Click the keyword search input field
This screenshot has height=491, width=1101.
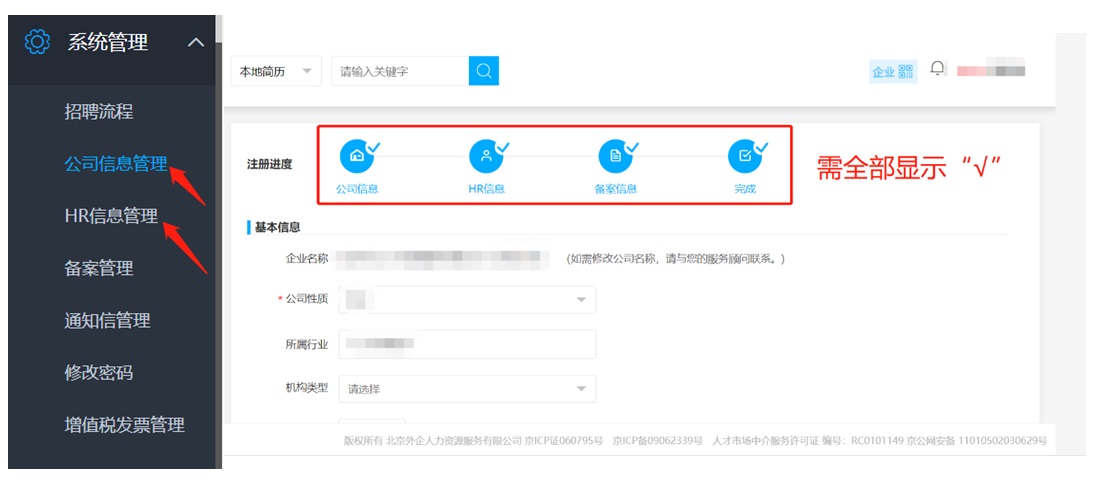click(400, 72)
